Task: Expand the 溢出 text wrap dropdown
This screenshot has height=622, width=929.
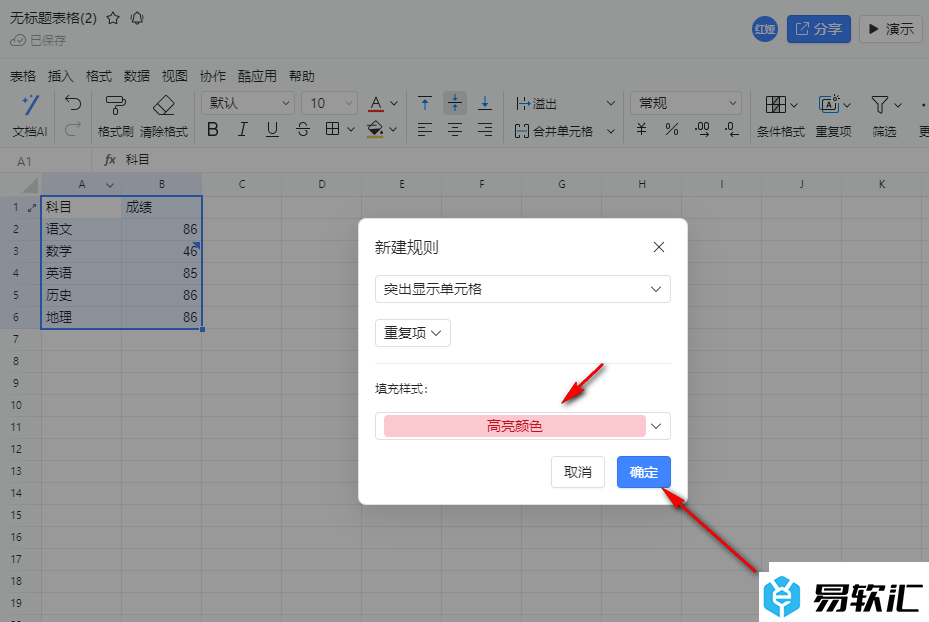Action: 611,104
